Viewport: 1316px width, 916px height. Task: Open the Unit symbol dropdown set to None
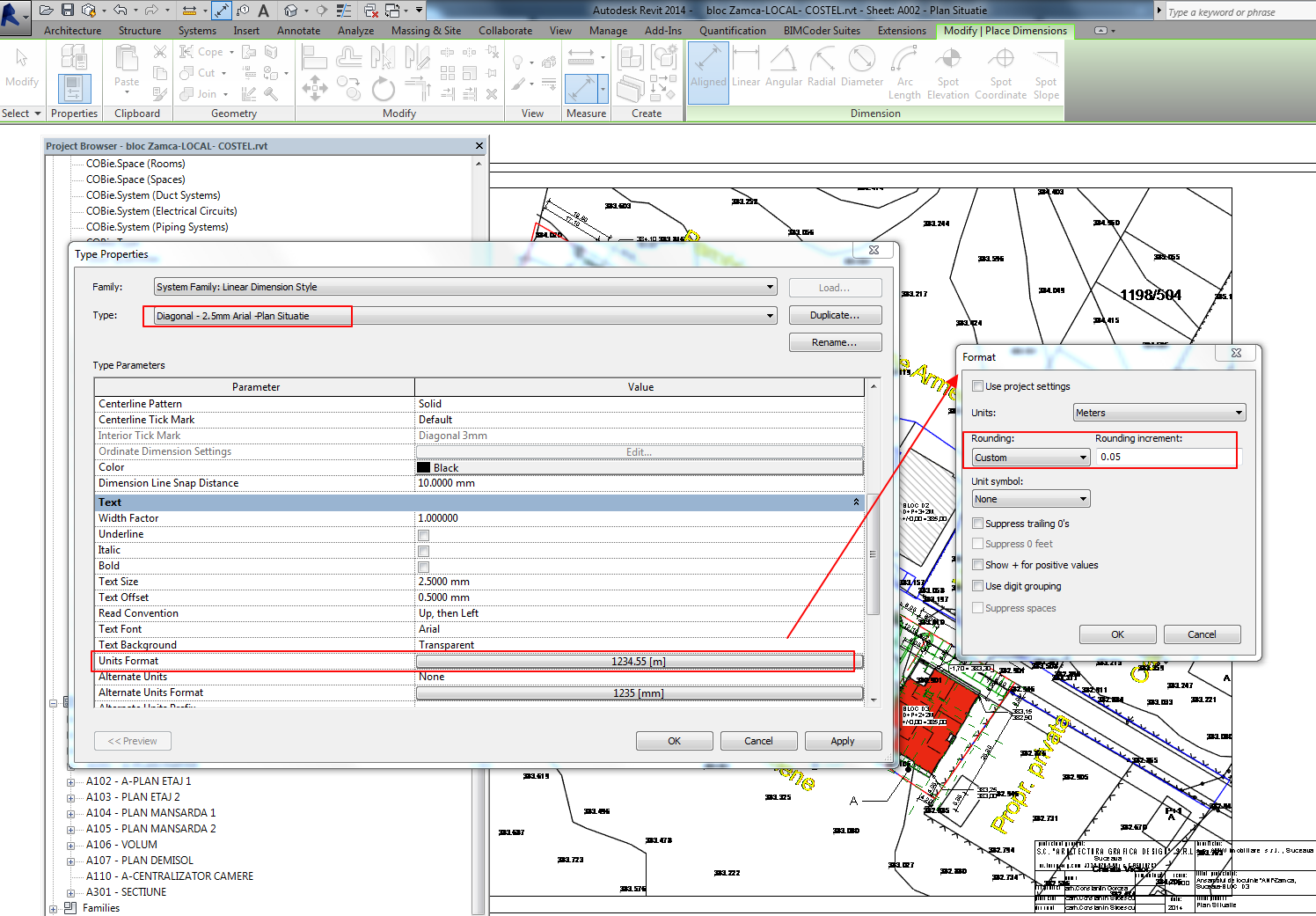[1031, 499]
